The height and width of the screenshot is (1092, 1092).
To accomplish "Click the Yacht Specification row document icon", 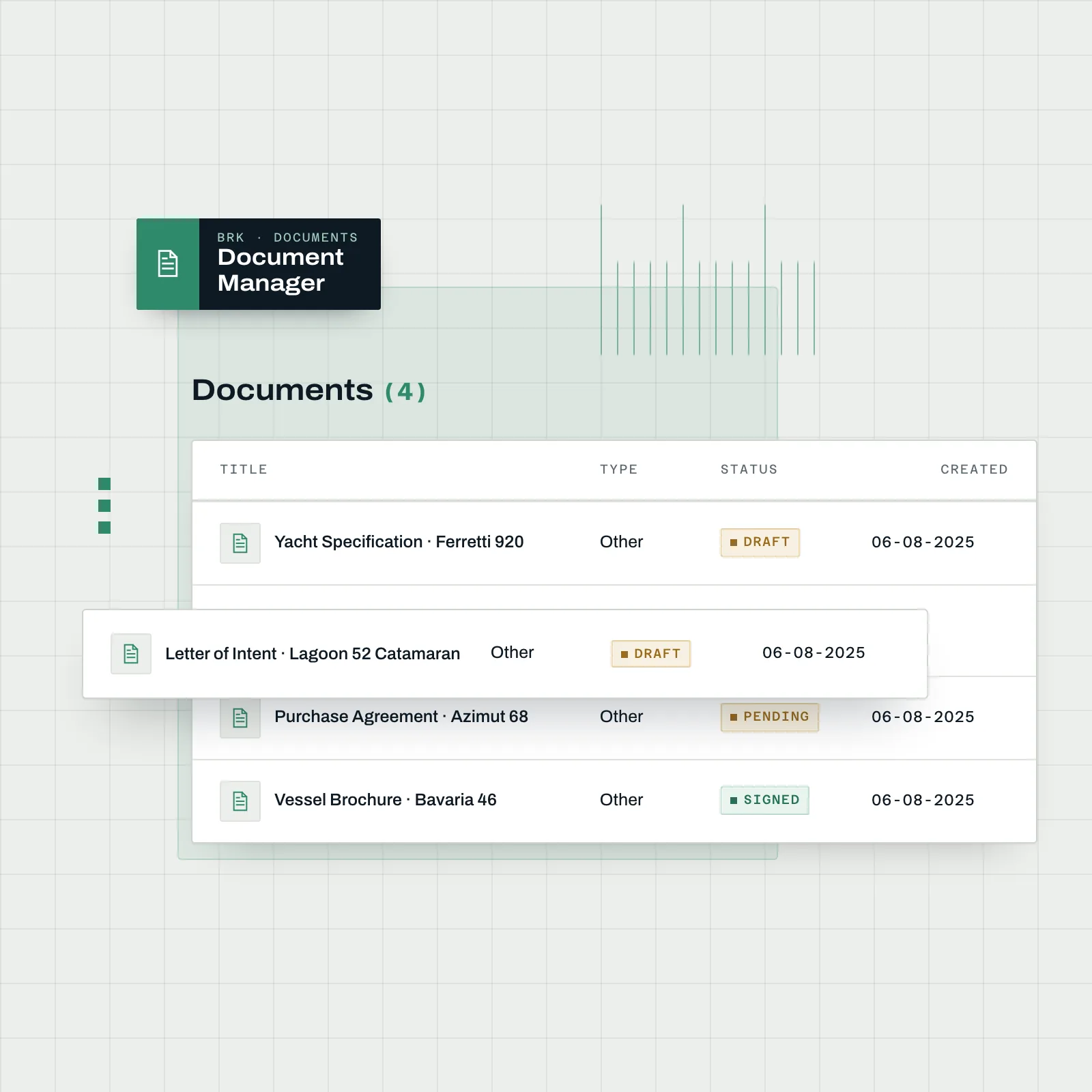I will coord(240,543).
